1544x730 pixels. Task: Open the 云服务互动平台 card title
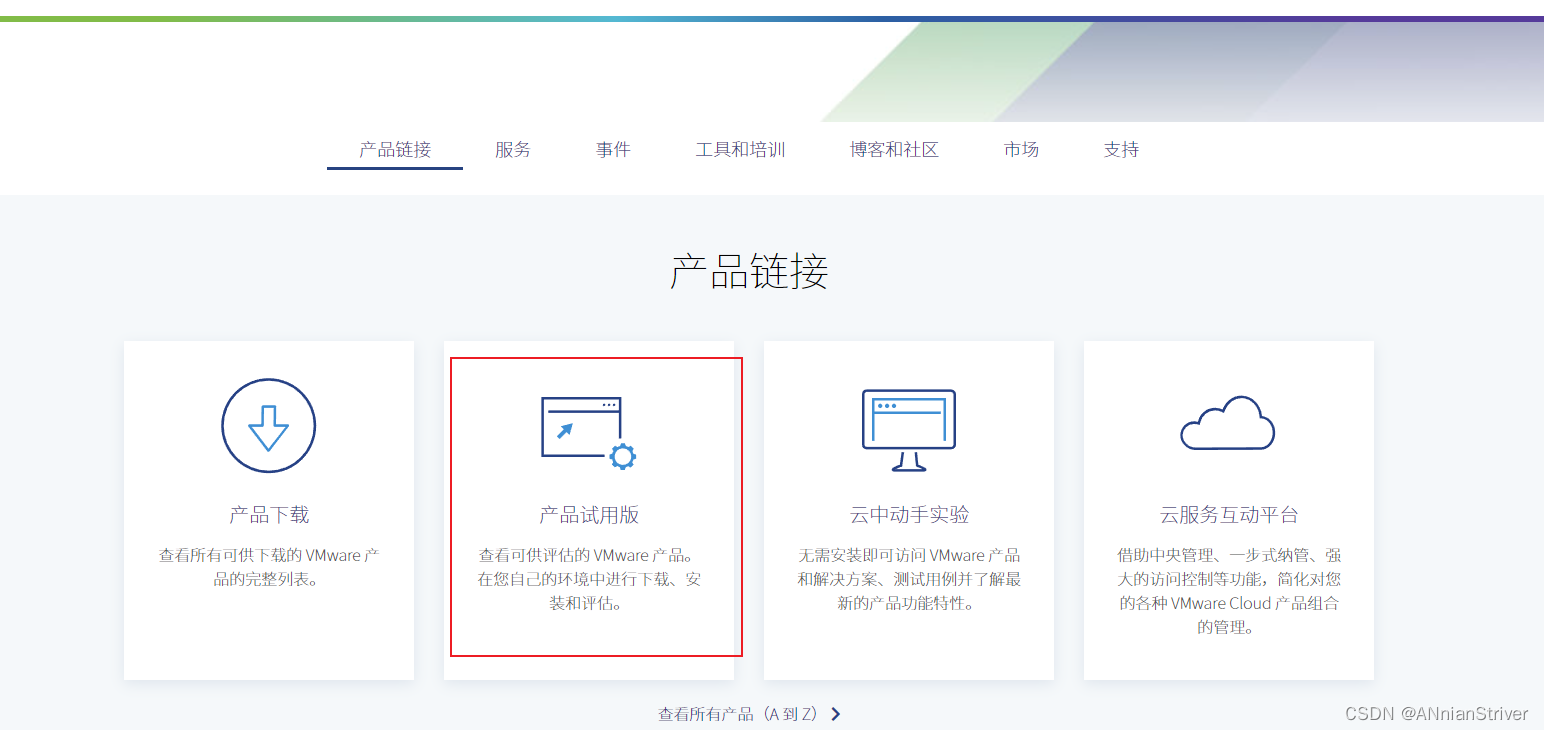1229,515
